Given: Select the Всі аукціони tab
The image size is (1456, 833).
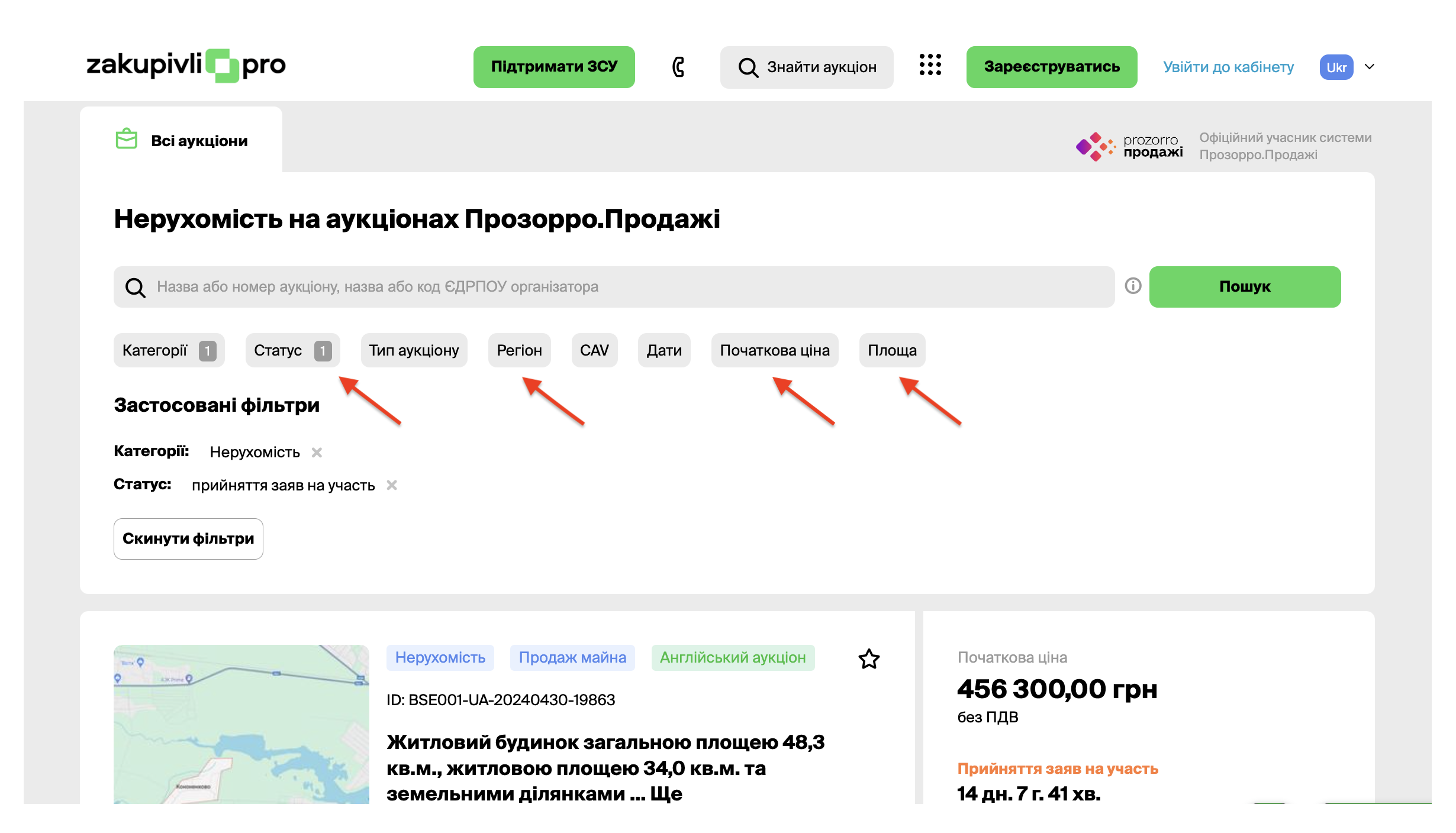Looking at the screenshot, I should coord(182,141).
